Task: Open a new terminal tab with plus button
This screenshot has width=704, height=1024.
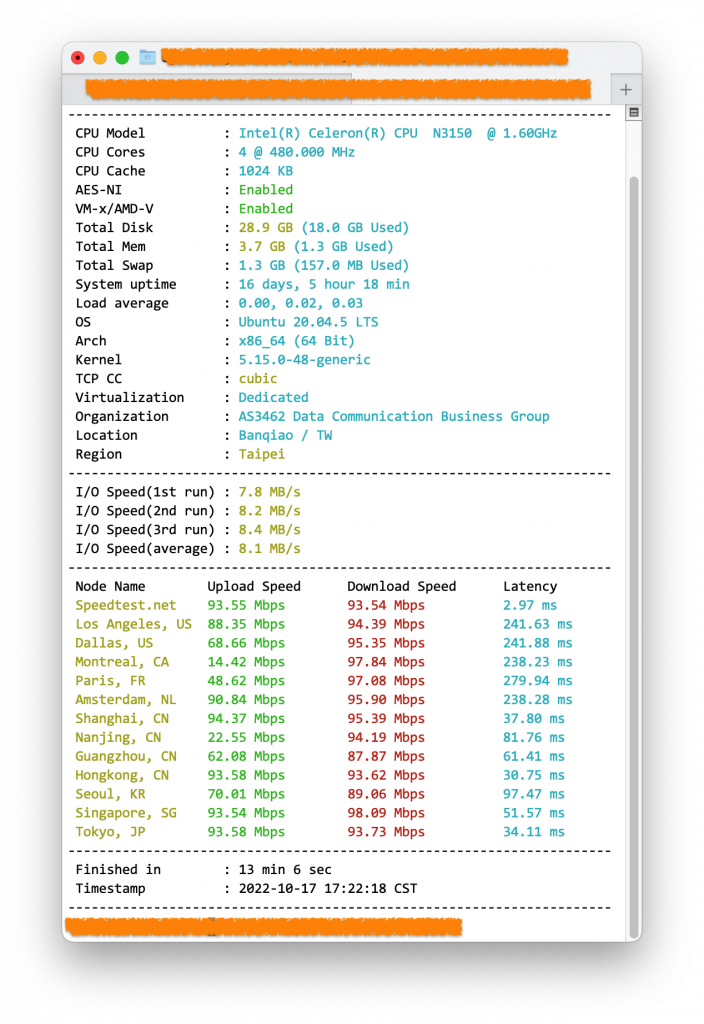Action: (625, 89)
